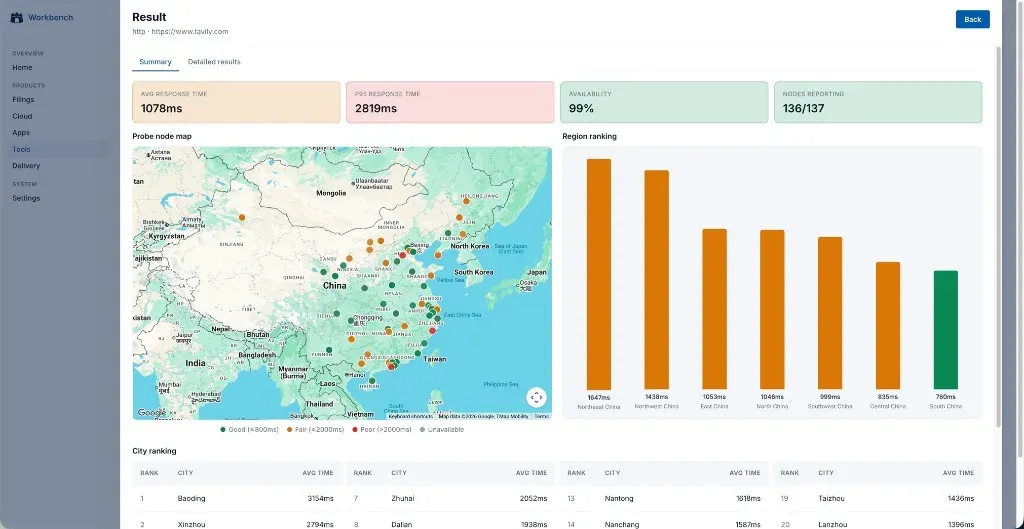The width and height of the screenshot is (1024, 529).
Task: Click the Availability 99% card
Action: 664,102
